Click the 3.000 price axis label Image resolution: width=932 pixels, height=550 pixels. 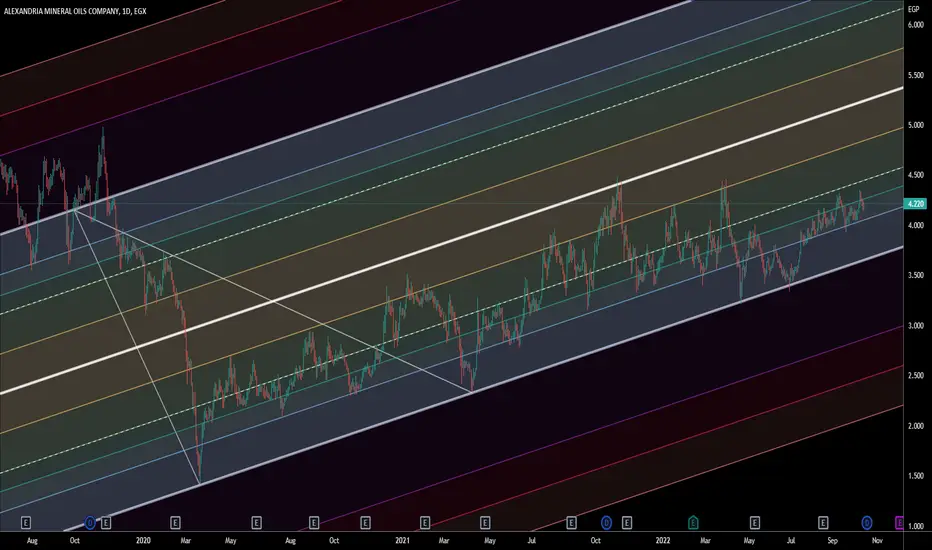coord(915,325)
